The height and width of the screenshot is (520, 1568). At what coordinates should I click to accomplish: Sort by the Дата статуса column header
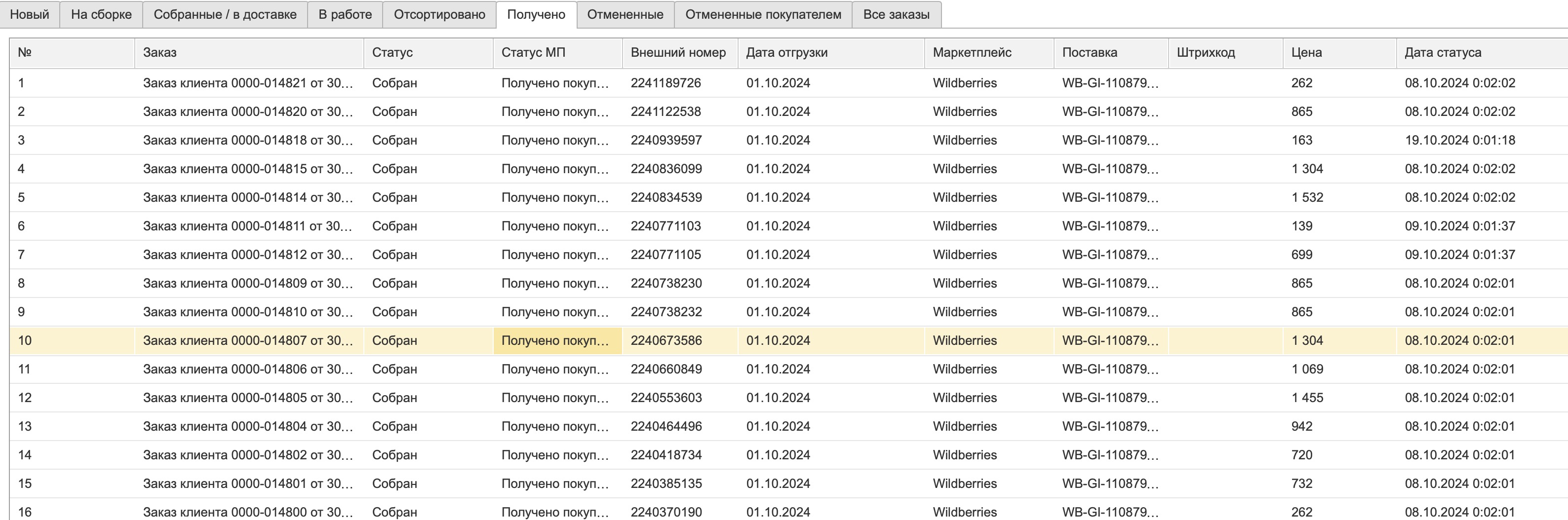(x=1482, y=53)
